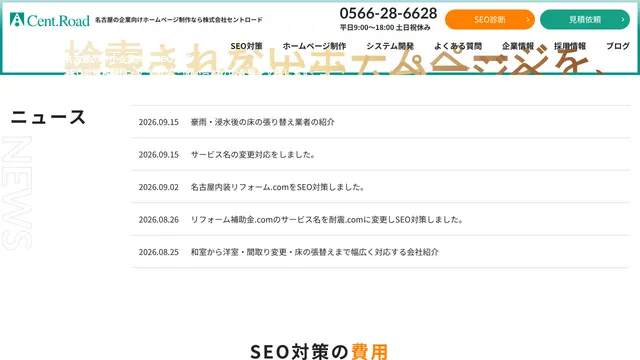Click the date 2026.08.26
Screen dimensions: 640x360
(159, 220)
